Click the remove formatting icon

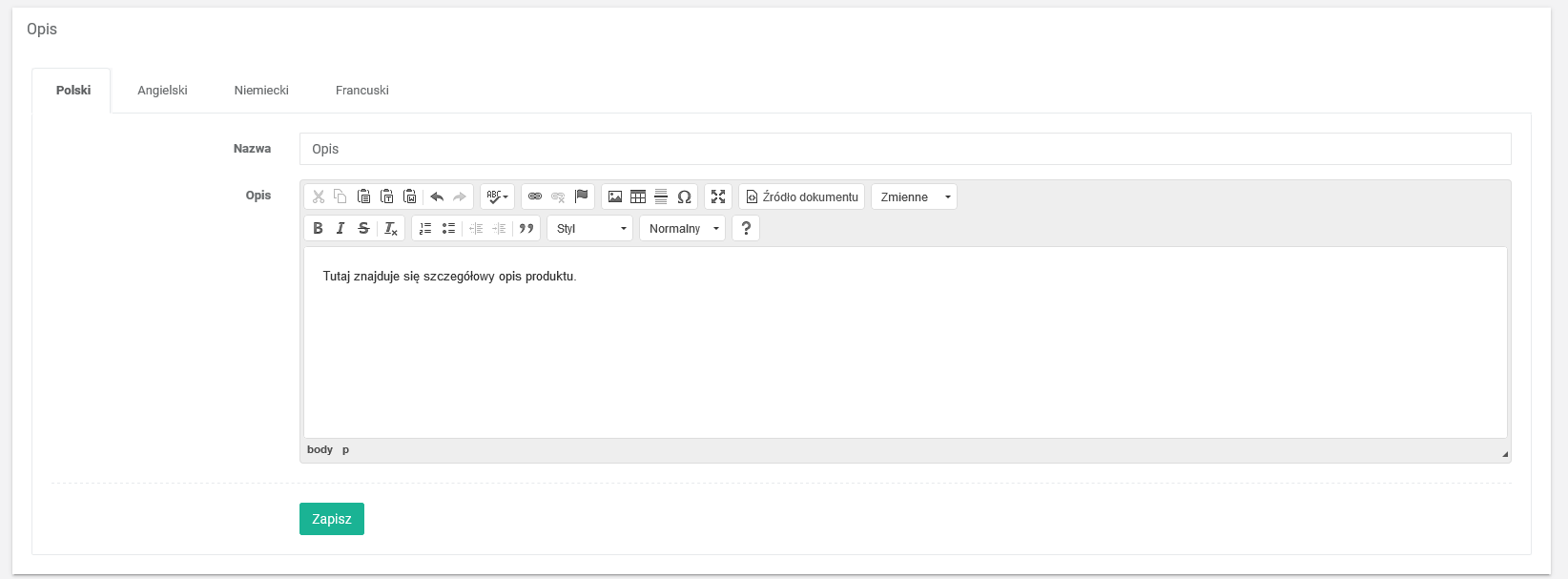[x=391, y=228]
